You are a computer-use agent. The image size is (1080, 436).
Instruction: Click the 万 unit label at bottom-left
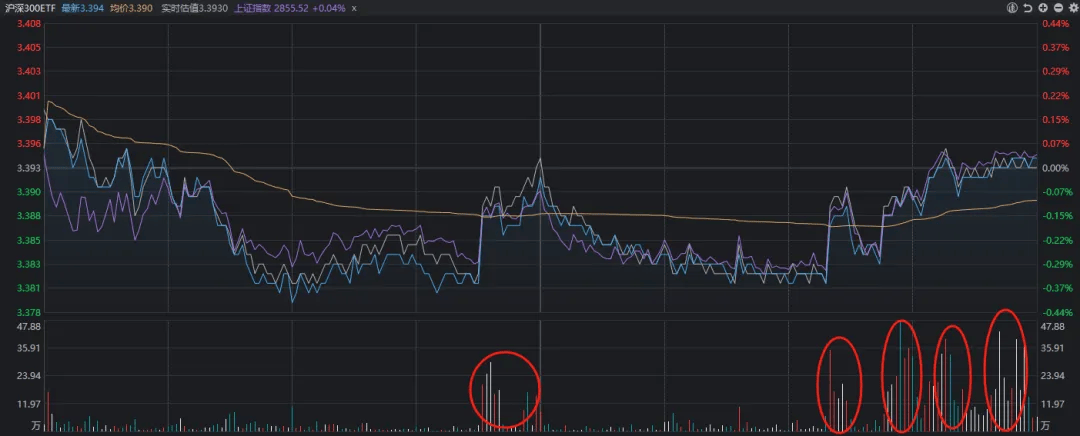pyautogui.click(x=36, y=427)
